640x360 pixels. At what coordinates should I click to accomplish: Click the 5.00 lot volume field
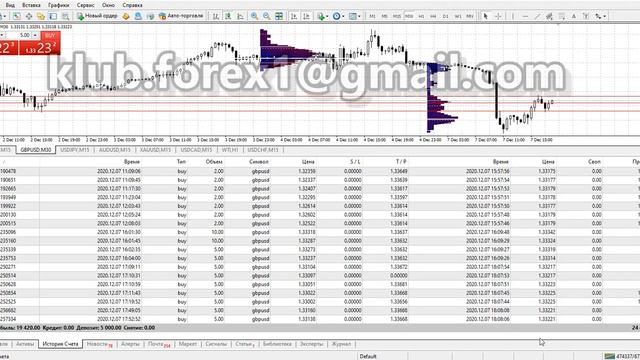coord(19,36)
